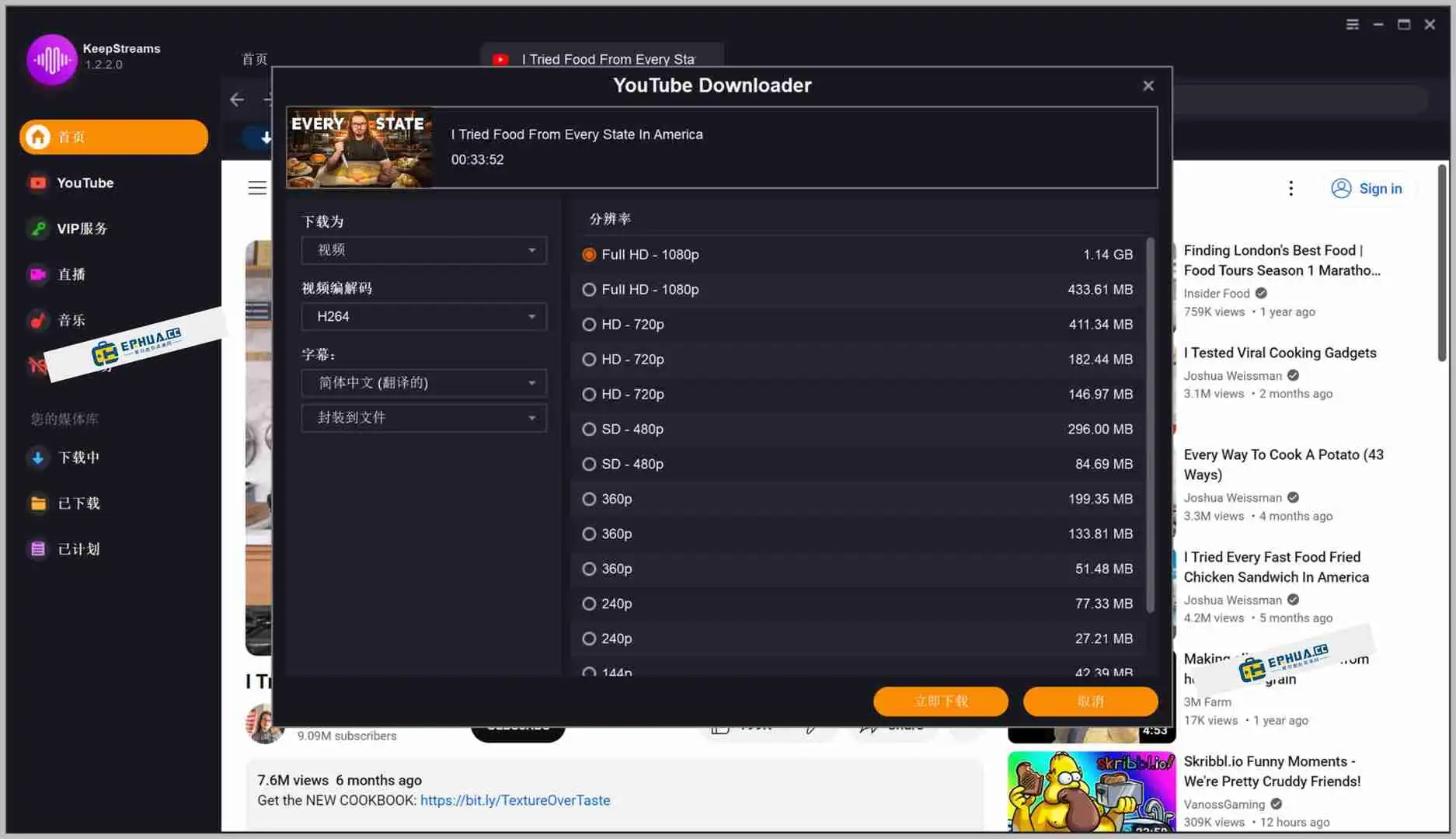The height and width of the screenshot is (839, 1456).
Task: Click the three-dot menu next to Sign in
Action: 1291,188
